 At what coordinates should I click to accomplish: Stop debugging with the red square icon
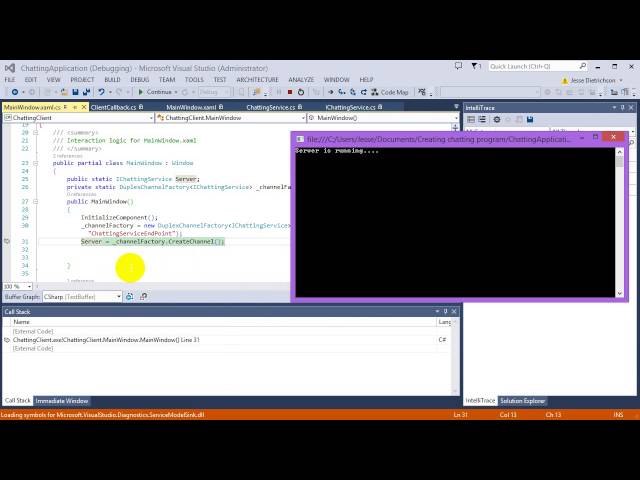point(290,92)
